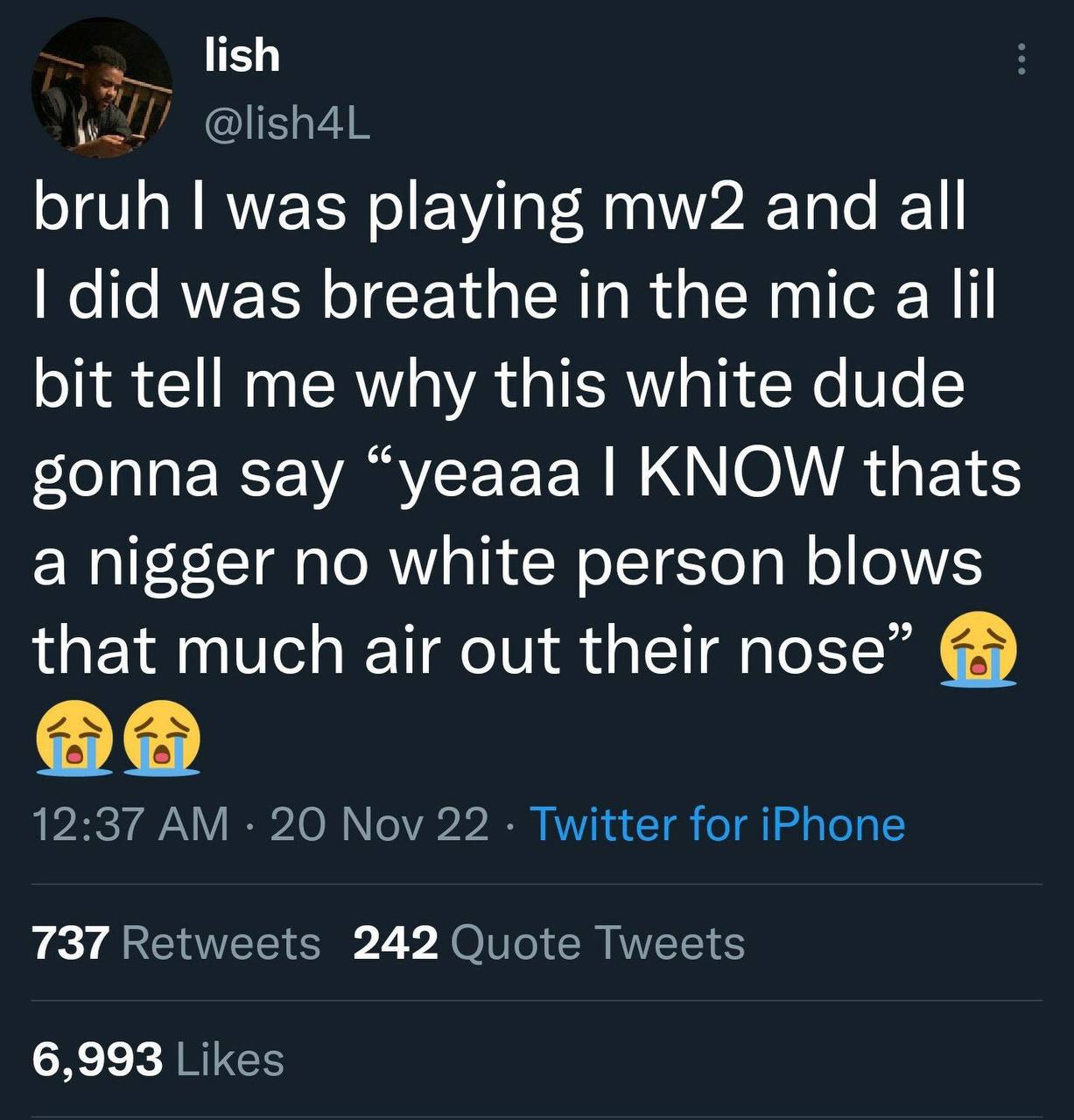The image size is (1074, 1120).
Task: Click the number 6,993 in likes count
Action: pos(98,1059)
